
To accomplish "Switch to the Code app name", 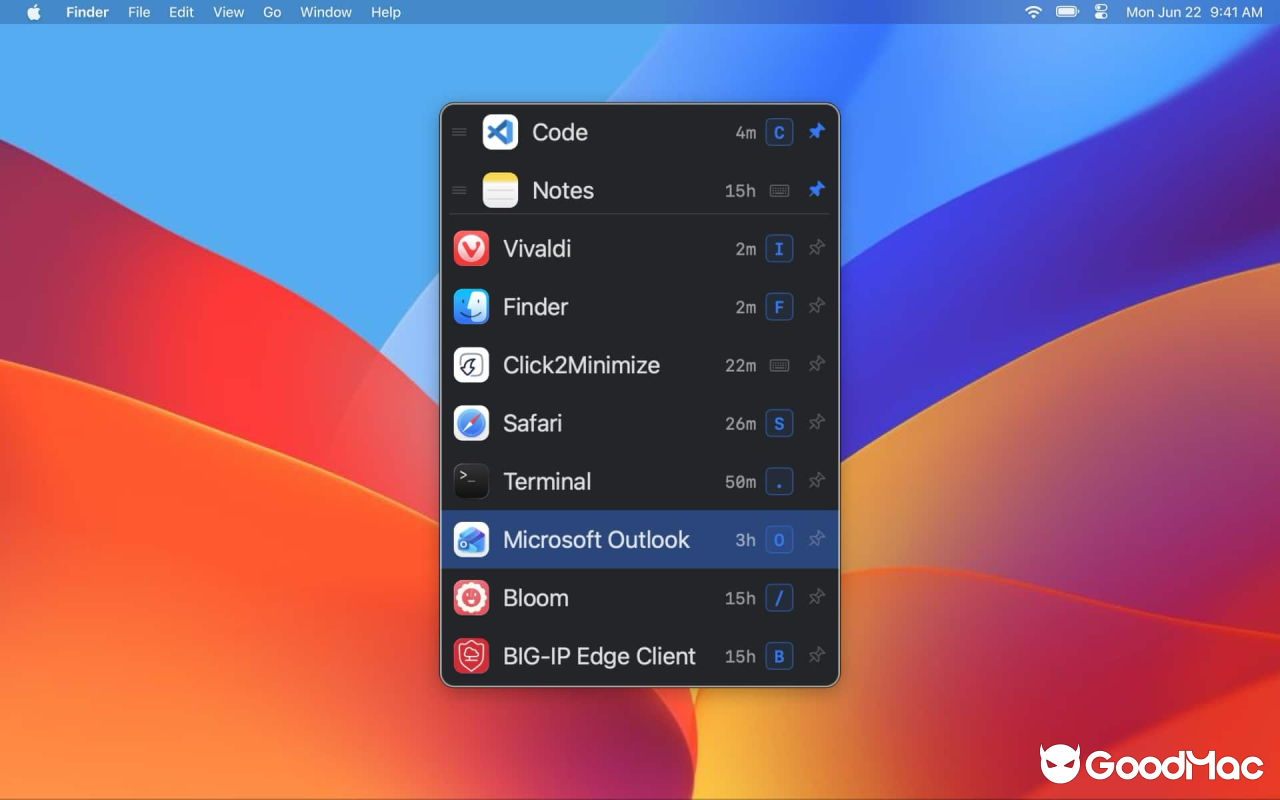I will click(x=560, y=132).
